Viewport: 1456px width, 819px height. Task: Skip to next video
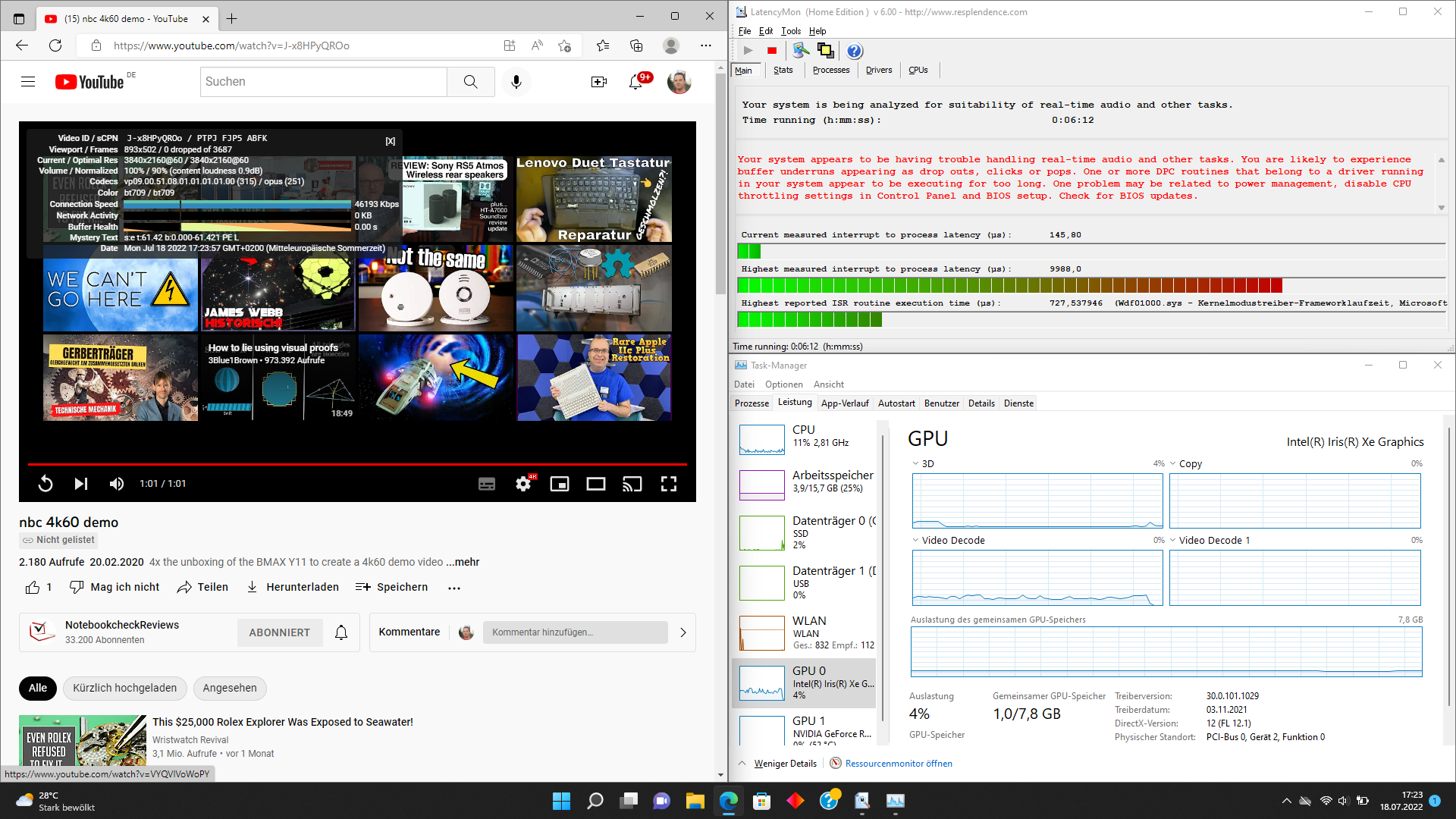pyautogui.click(x=81, y=484)
